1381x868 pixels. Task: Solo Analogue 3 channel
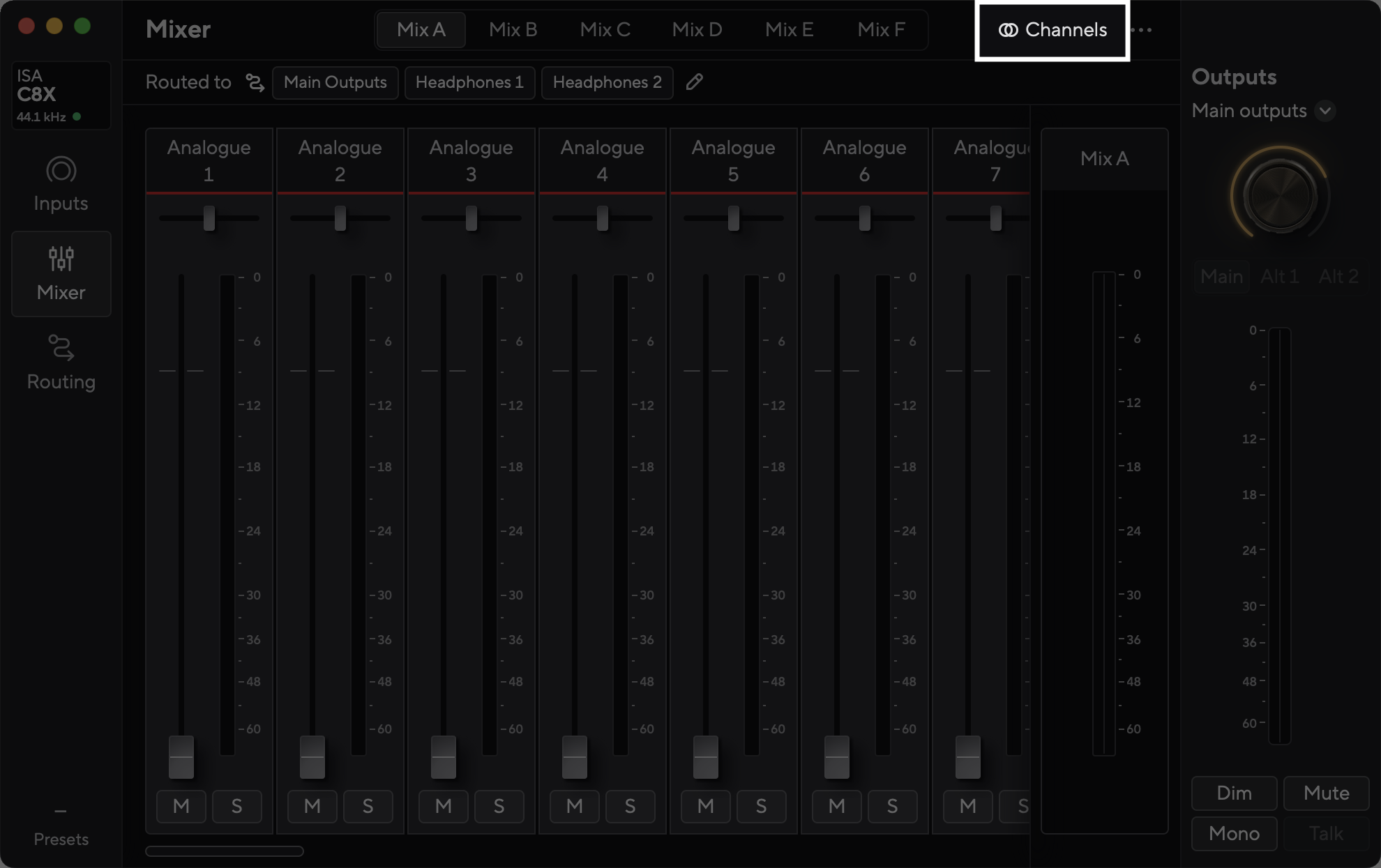[499, 807]
